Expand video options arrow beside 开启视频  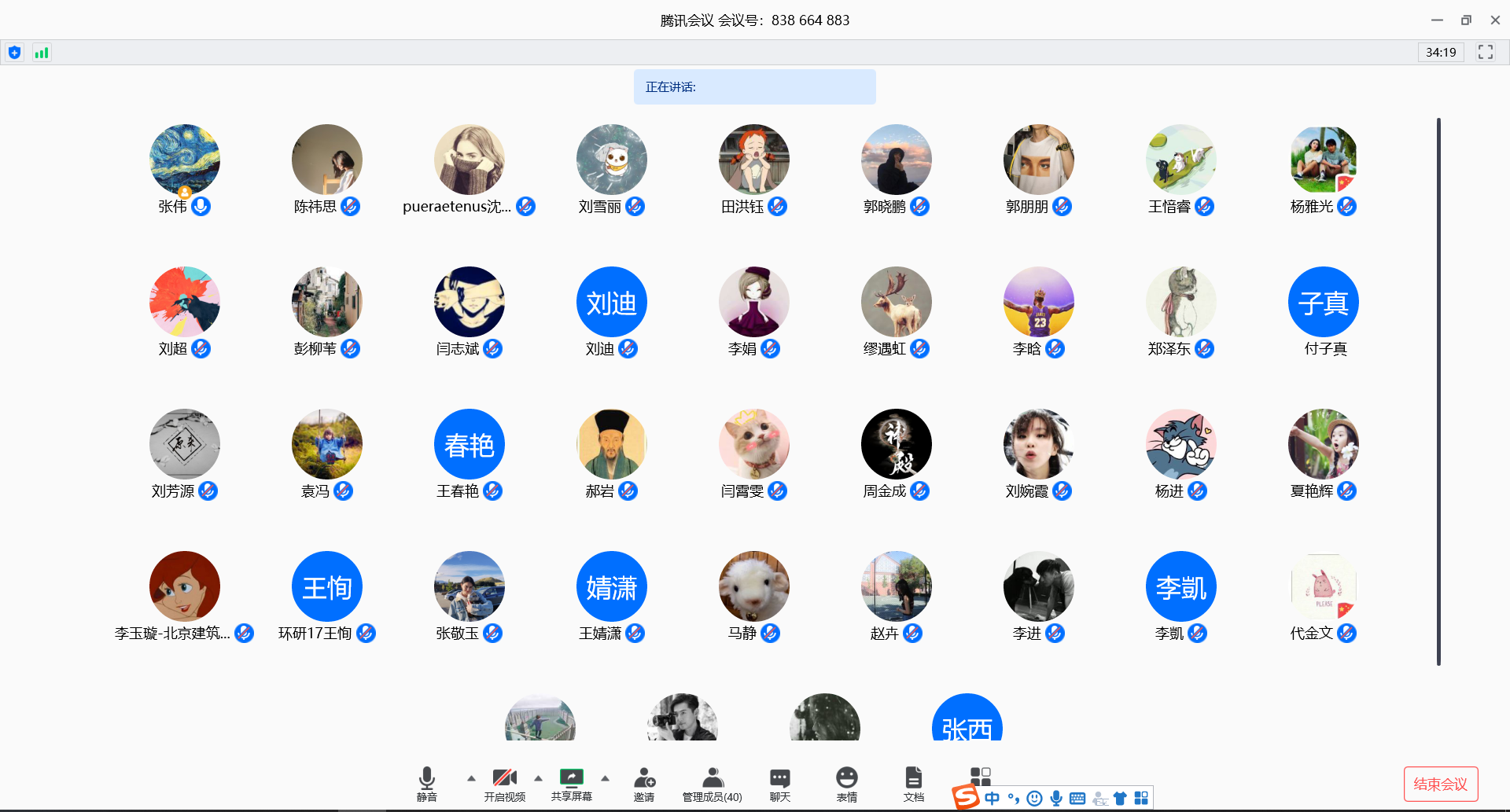[x=538, y=778]
